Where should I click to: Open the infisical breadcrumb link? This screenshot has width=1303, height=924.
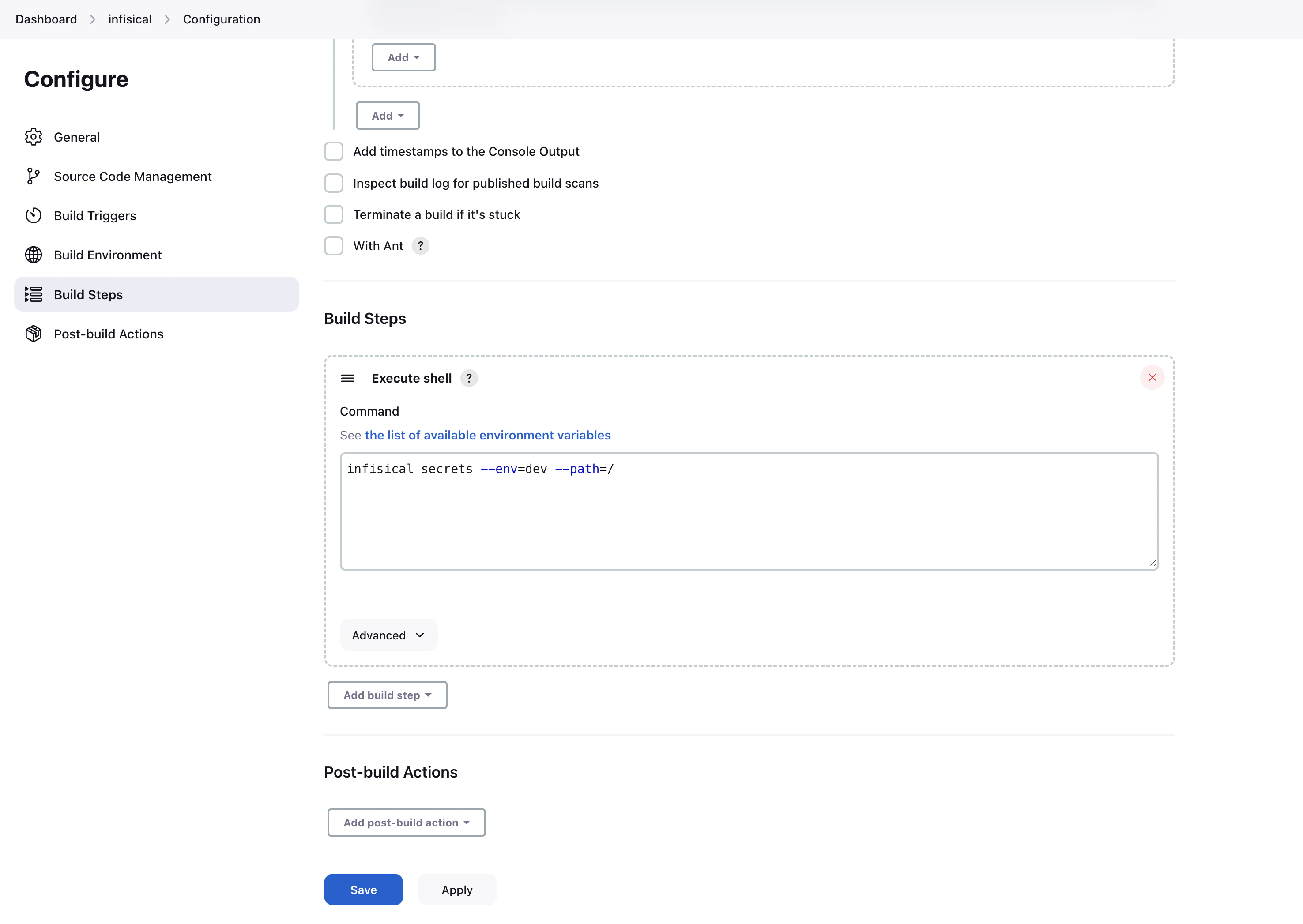click(130, 19)
